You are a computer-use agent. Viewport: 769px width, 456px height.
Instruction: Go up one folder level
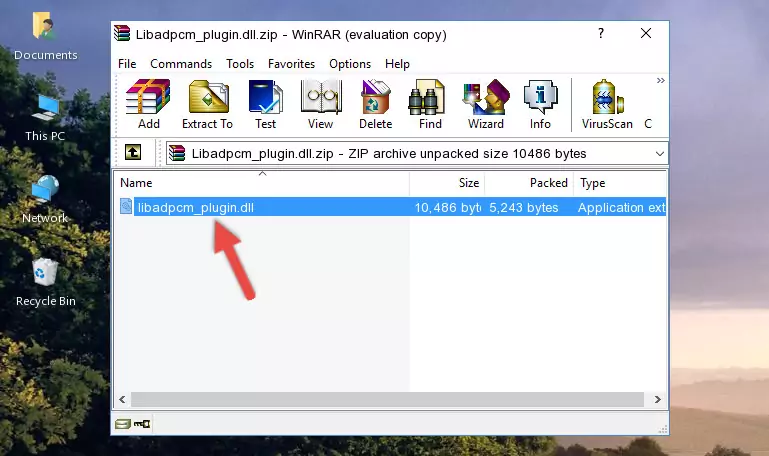coord(133,152)
